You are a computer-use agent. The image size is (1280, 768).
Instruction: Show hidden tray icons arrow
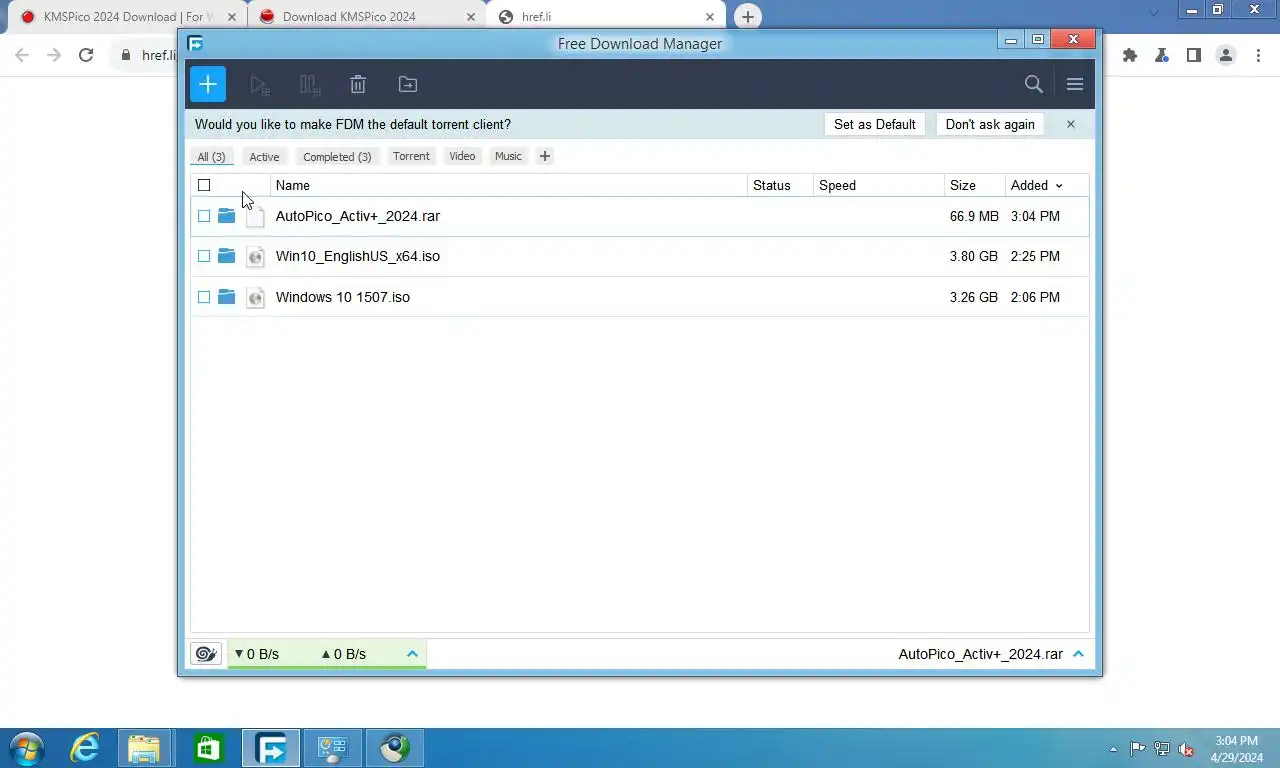(1113, 749)
